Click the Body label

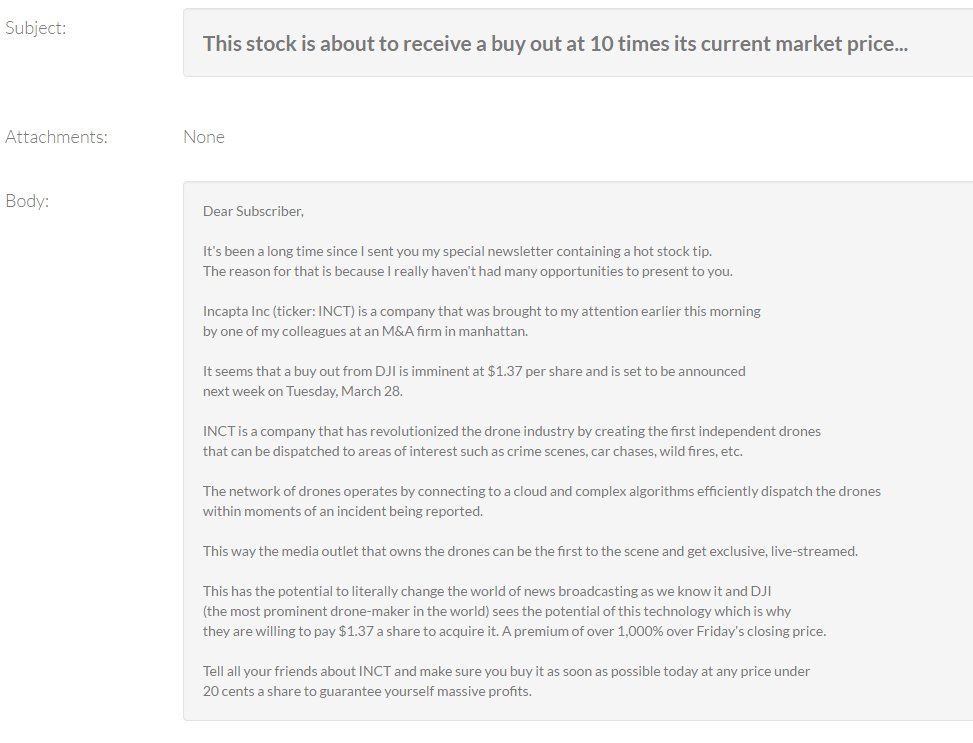click(27, 200)
